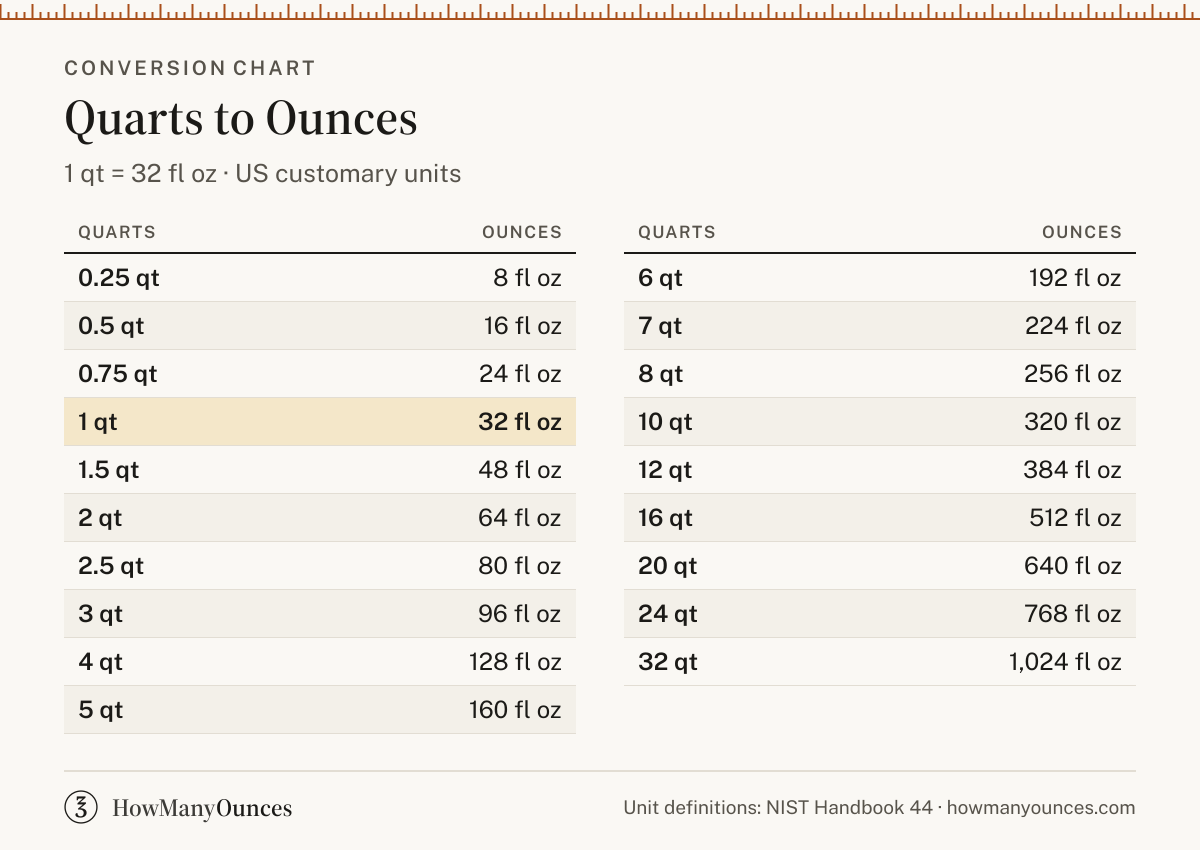Click the highlighted 1 qt cell
This screenshot has height=850, width=1200.
(x=98, y=422)
